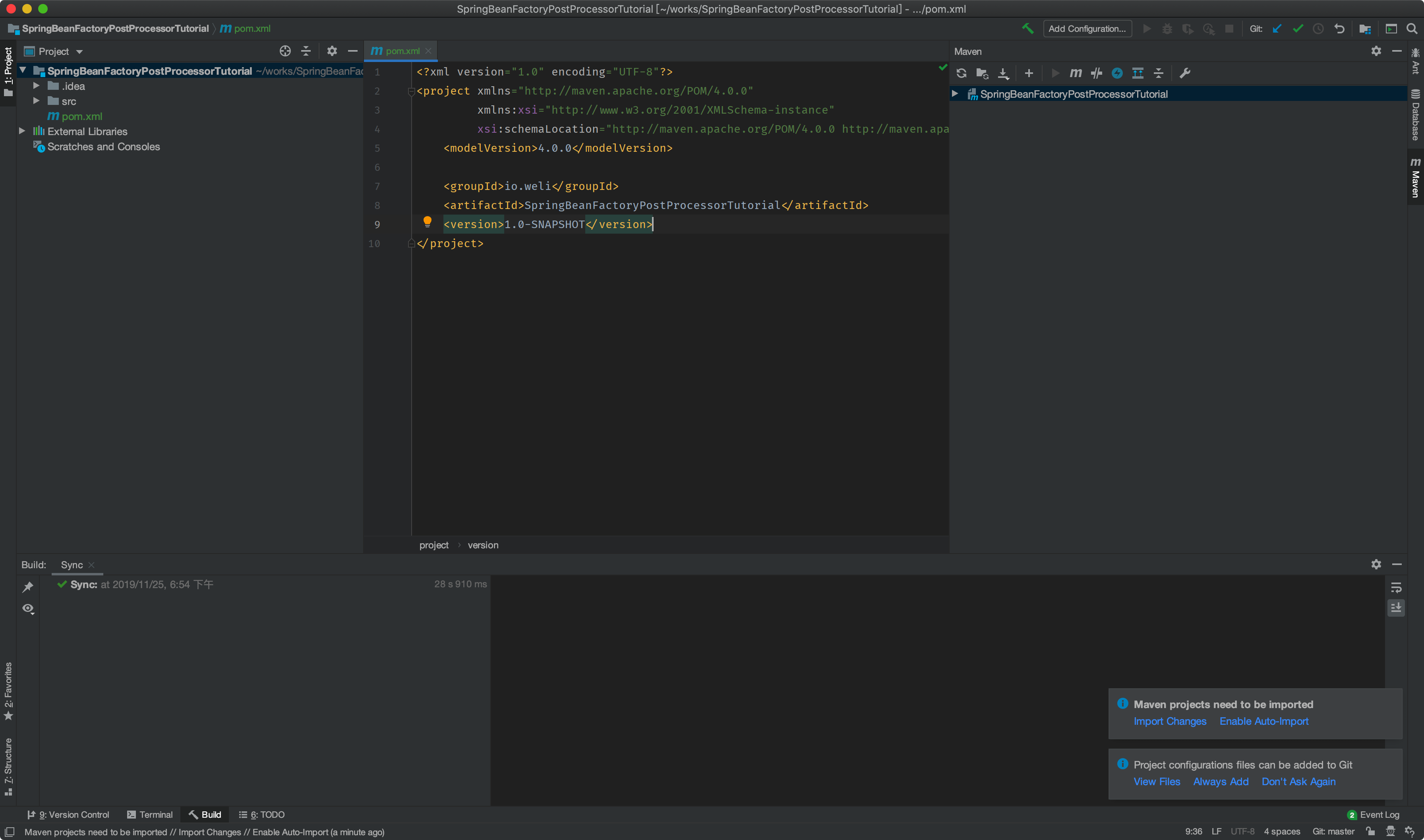Open Maven Settings wrench icon
Viewport: 1424px width, 840px height.
1184,73
